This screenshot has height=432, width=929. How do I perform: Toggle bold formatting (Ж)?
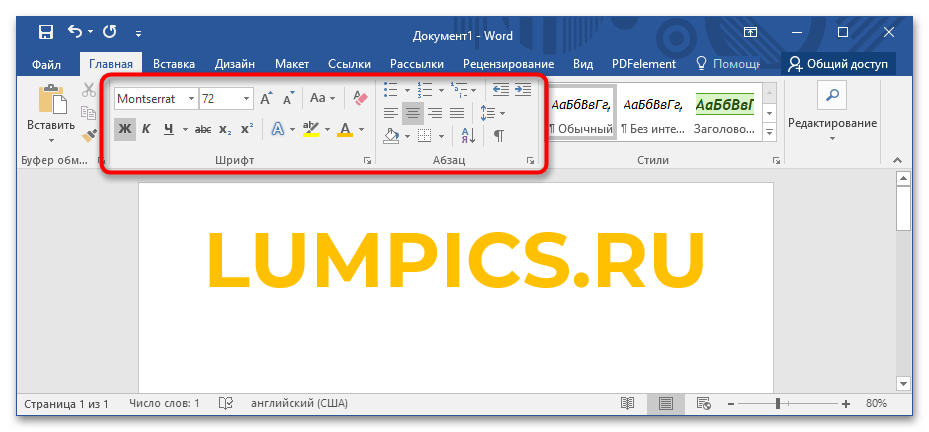tap(124, 129)
